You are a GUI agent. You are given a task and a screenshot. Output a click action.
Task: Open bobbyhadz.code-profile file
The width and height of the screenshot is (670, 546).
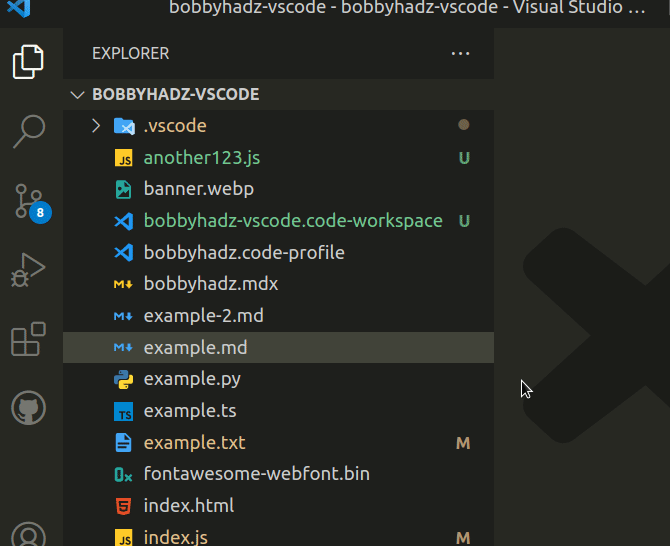coord(244,253)
